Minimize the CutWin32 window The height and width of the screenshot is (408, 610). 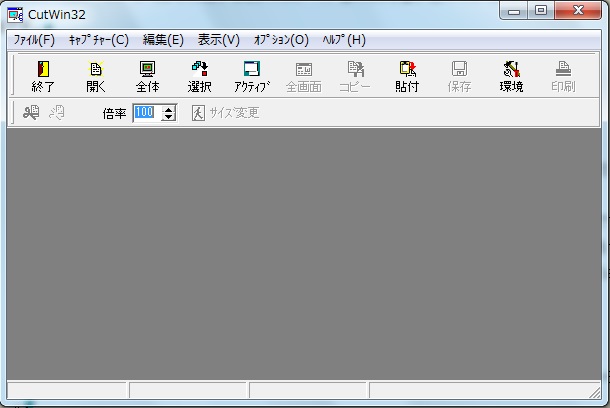point(514,11)
